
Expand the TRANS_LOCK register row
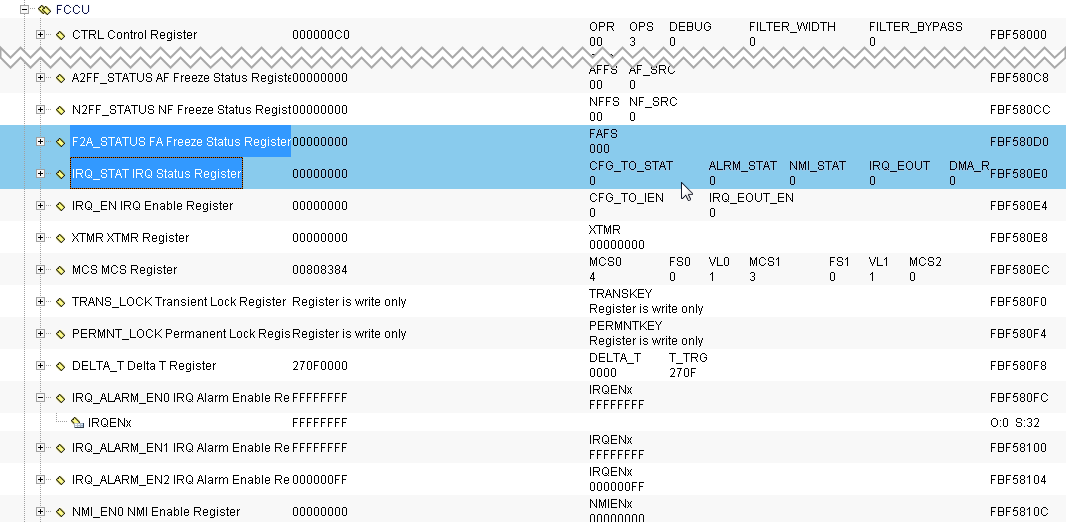coord(40,301)
